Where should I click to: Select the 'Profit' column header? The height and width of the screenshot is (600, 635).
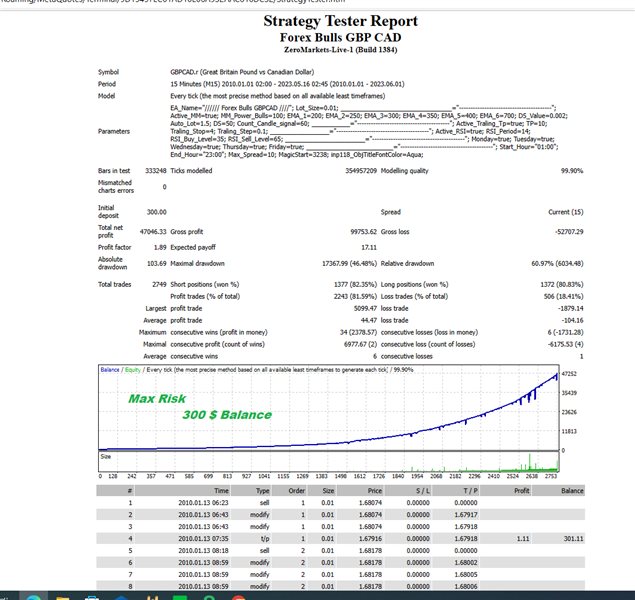[522, 491]
